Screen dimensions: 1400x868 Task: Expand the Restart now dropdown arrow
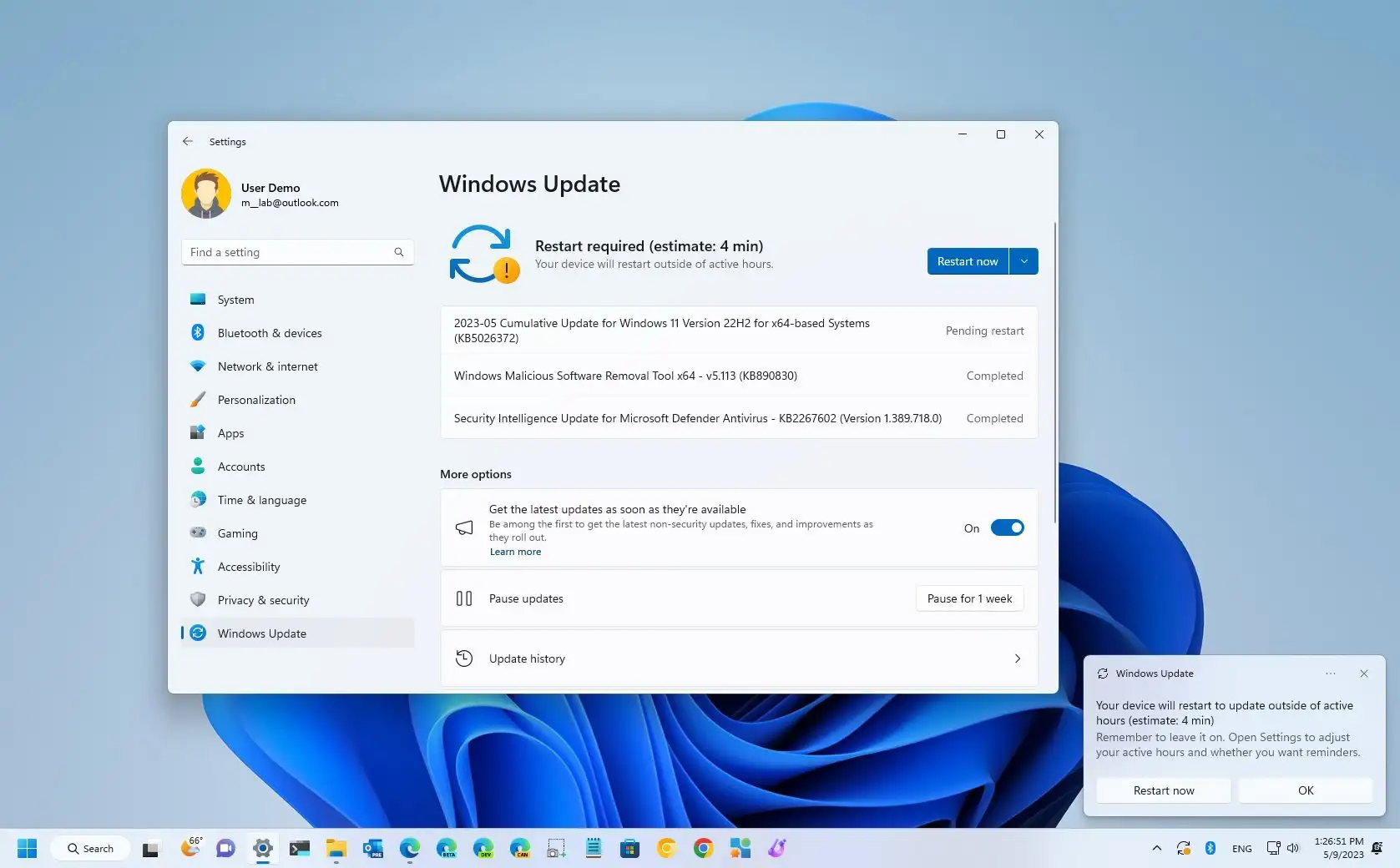point(1024,261)
